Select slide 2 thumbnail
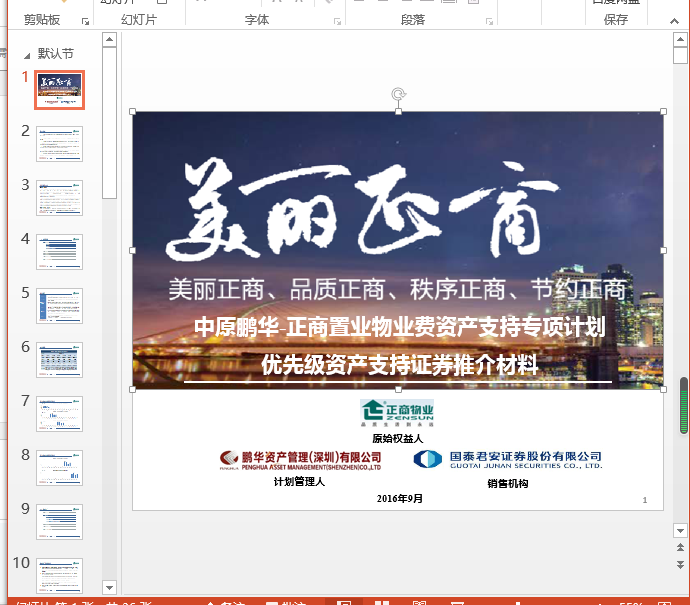Image resolution: width=690 pixels, height=605 pixels. 59,144
